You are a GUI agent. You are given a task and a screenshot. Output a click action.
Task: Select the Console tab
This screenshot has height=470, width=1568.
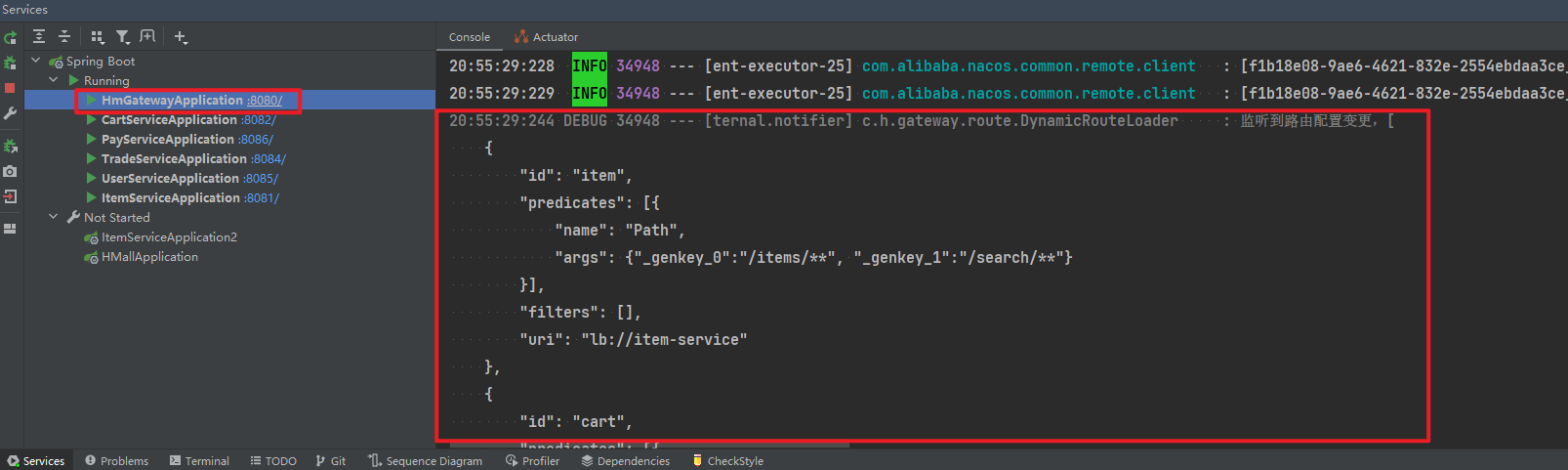click(x=470, y=37)
